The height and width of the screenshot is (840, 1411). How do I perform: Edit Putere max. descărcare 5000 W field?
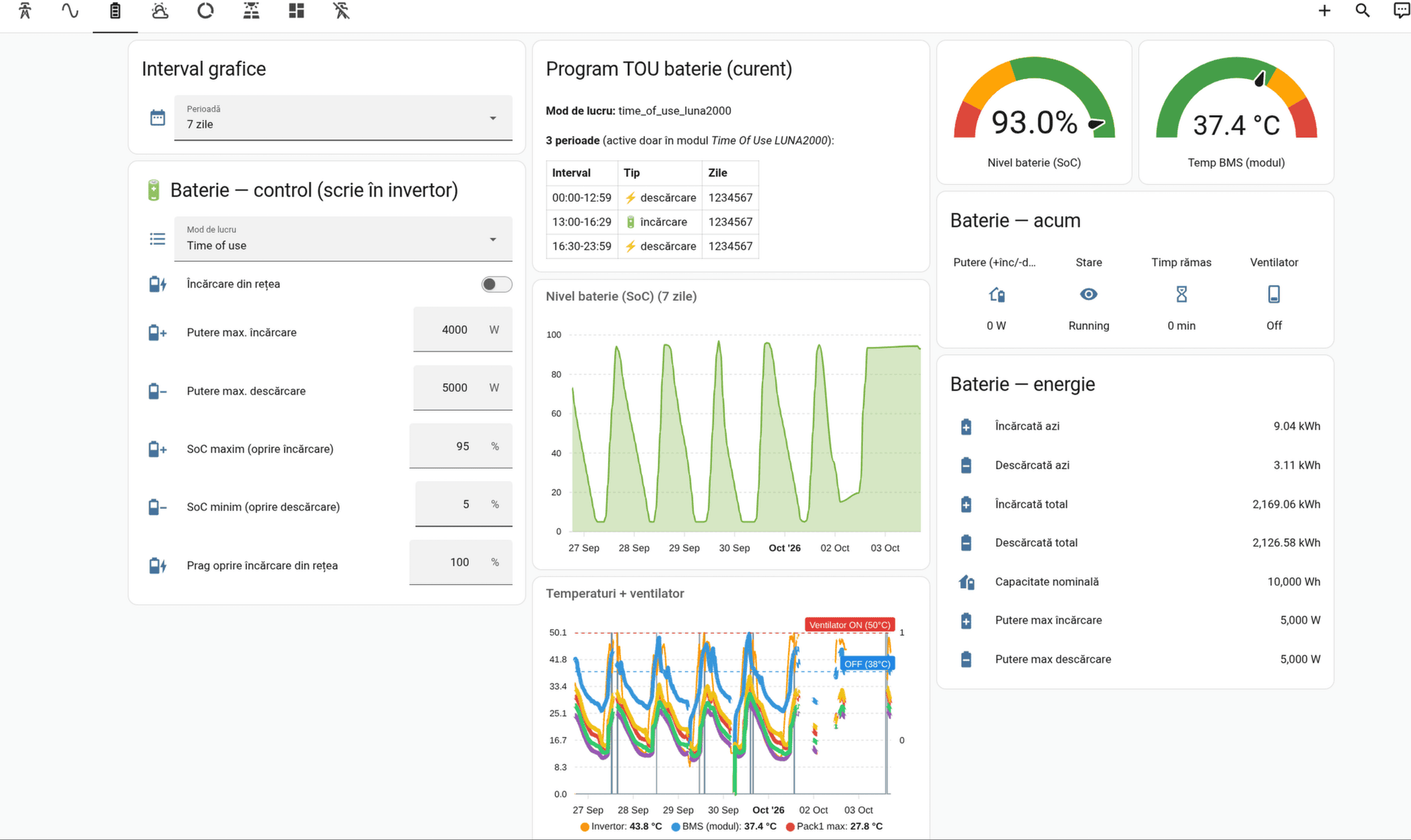coord(463,388)
